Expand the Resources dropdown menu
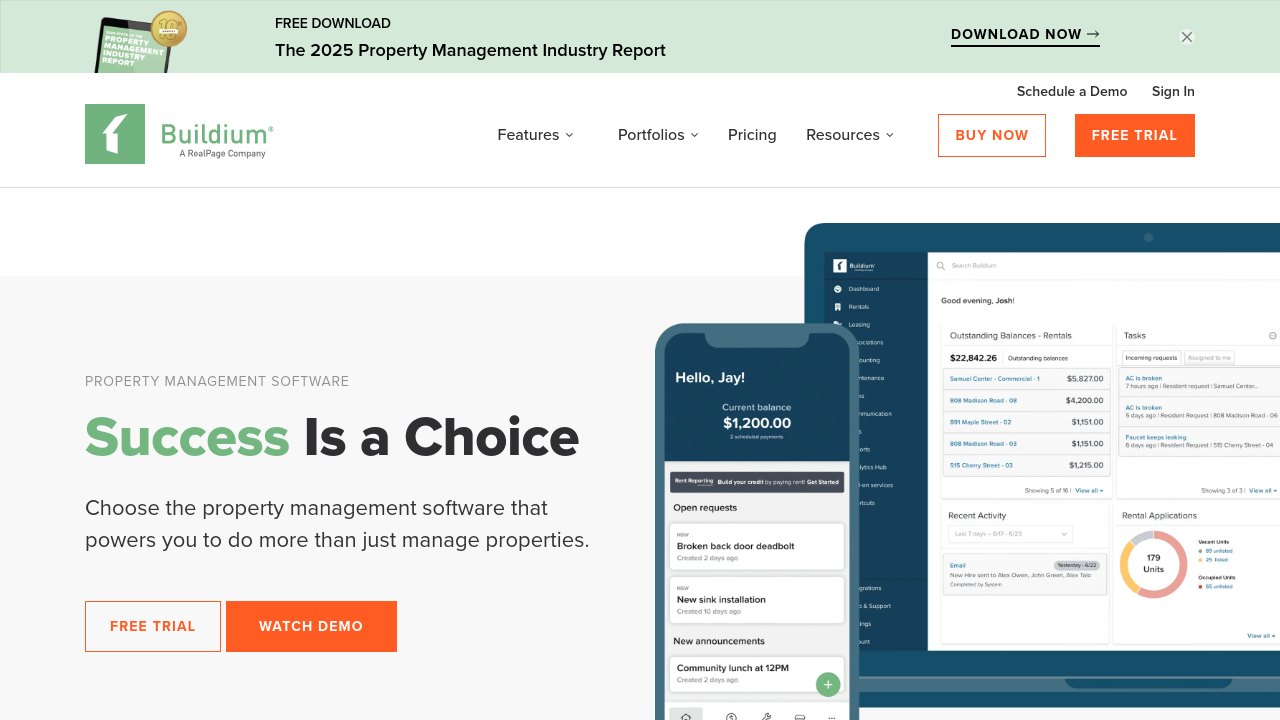The width and height of the screenshot is (1280, 720). click(849, 135)
